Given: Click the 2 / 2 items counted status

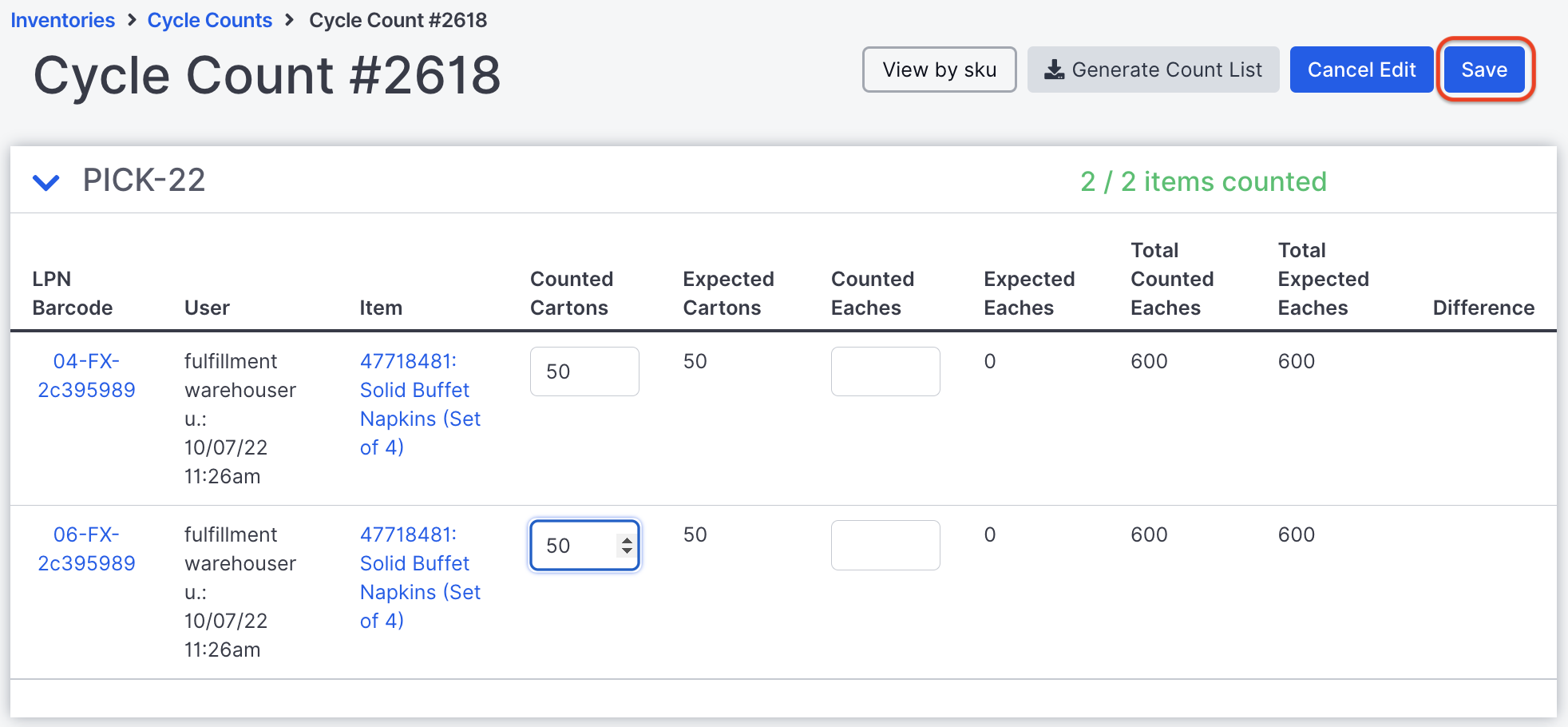Looking at the screenshot, I should 1203,181.
